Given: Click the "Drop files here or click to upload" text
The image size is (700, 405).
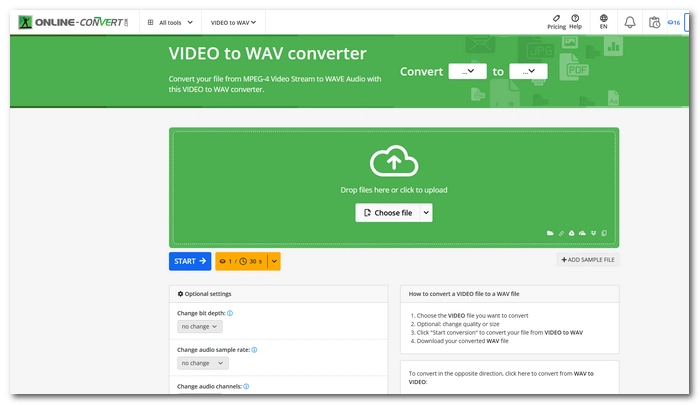Looking at the screenshot, I should pyautogui.click(x=394, y=190).
